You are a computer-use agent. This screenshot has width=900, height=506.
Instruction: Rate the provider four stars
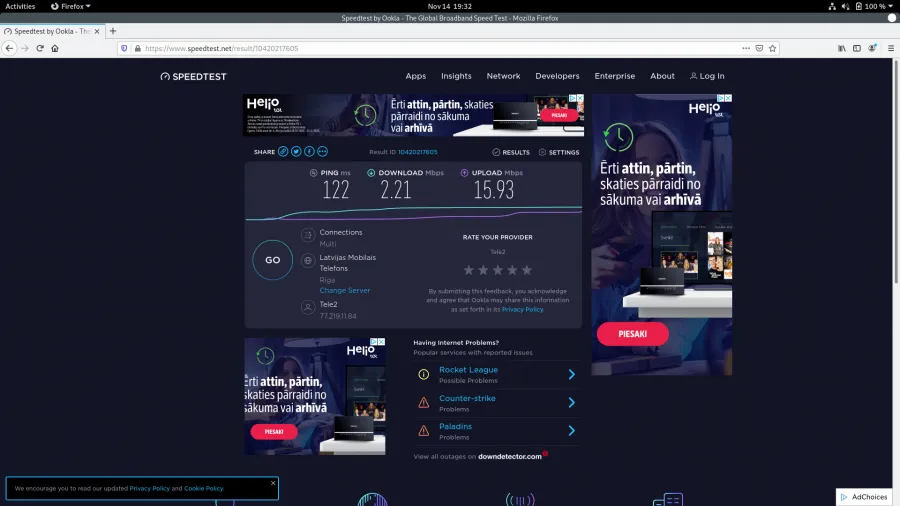coord(512,270)
